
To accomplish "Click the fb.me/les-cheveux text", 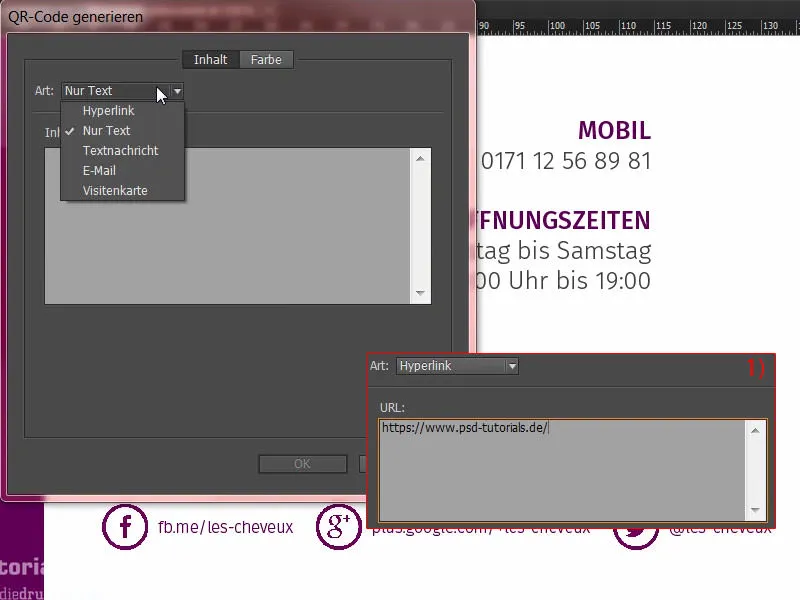I will tap(226, 527).
